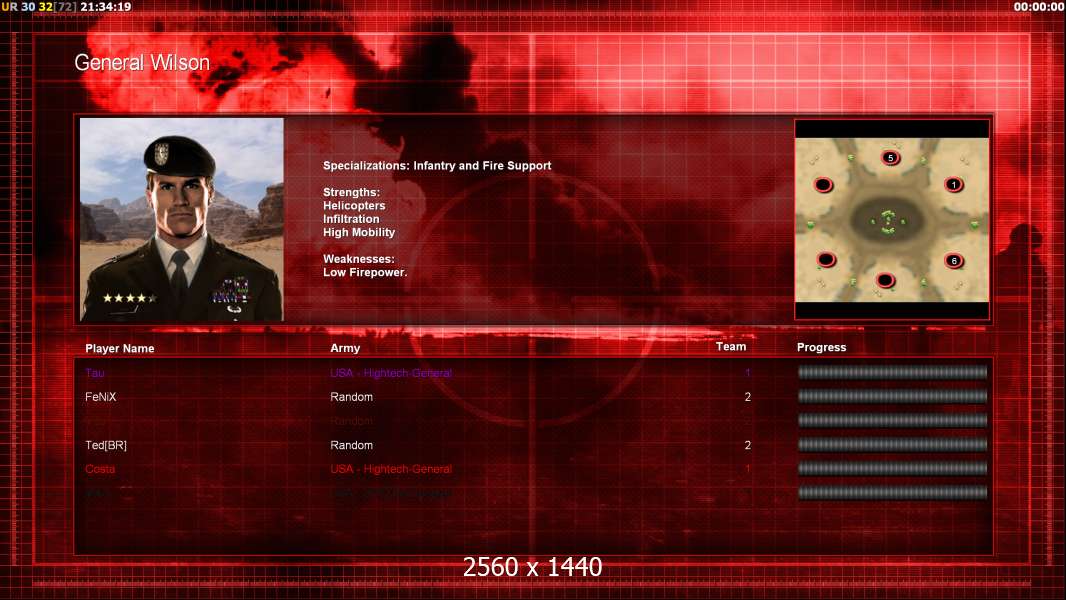The width and height of the screenshot is (1066, 600).
Task: Click the progress bar below Costa's
Action: pos(893,493)
